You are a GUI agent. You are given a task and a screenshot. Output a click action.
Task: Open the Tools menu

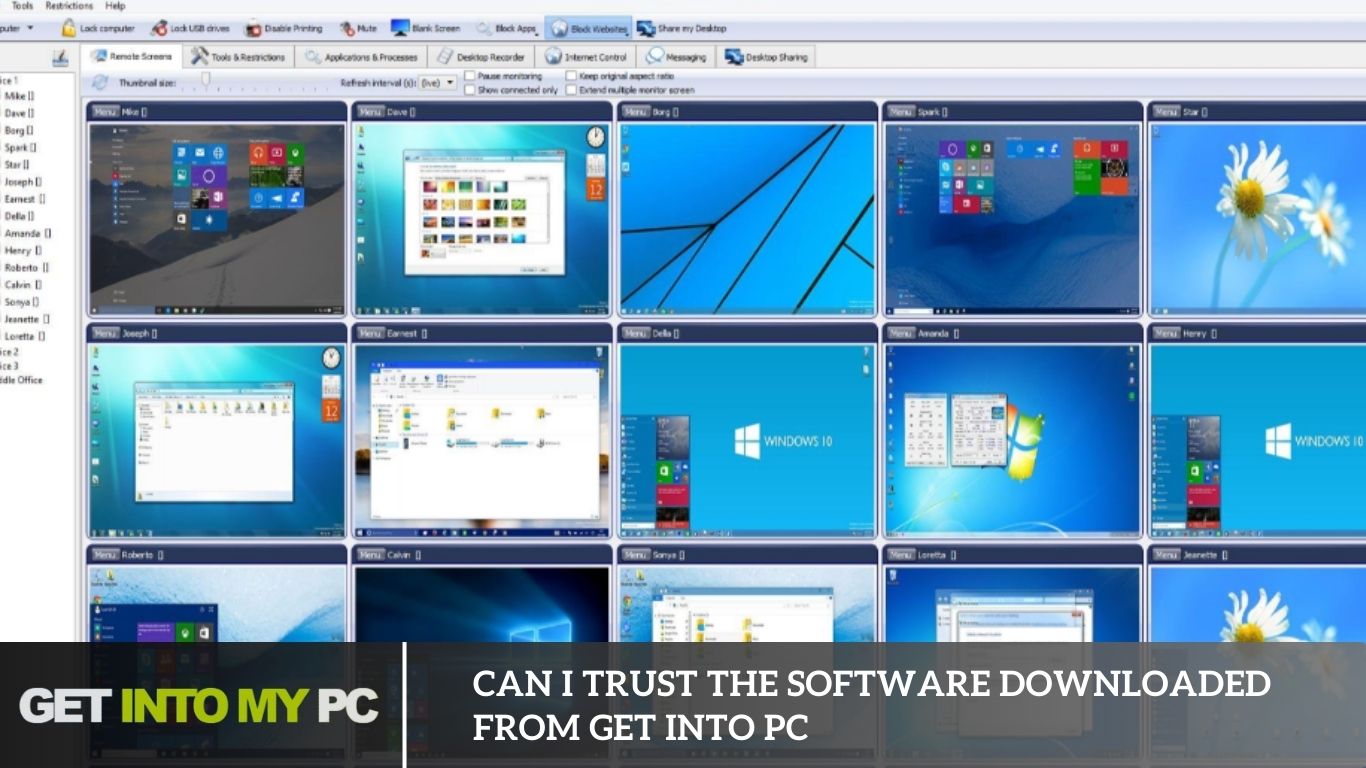point(22,6)
